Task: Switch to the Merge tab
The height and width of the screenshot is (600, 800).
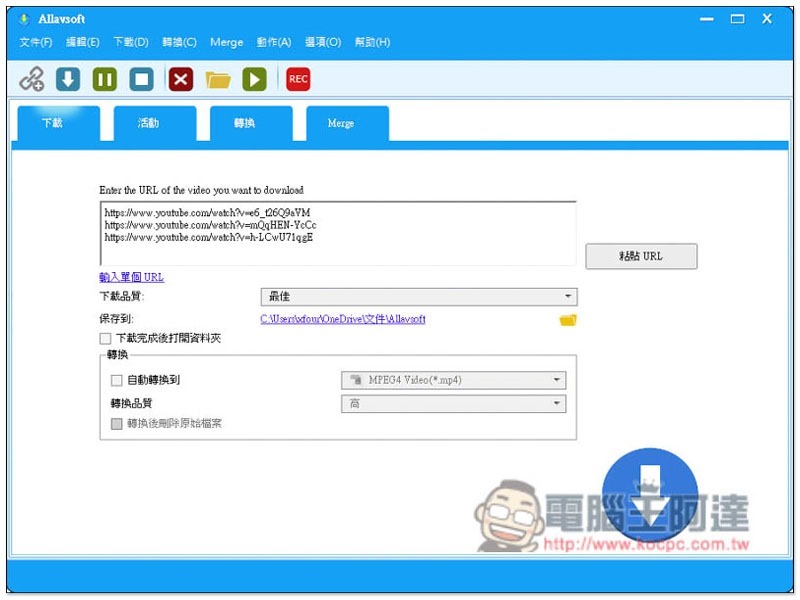Action: point(347,123)
